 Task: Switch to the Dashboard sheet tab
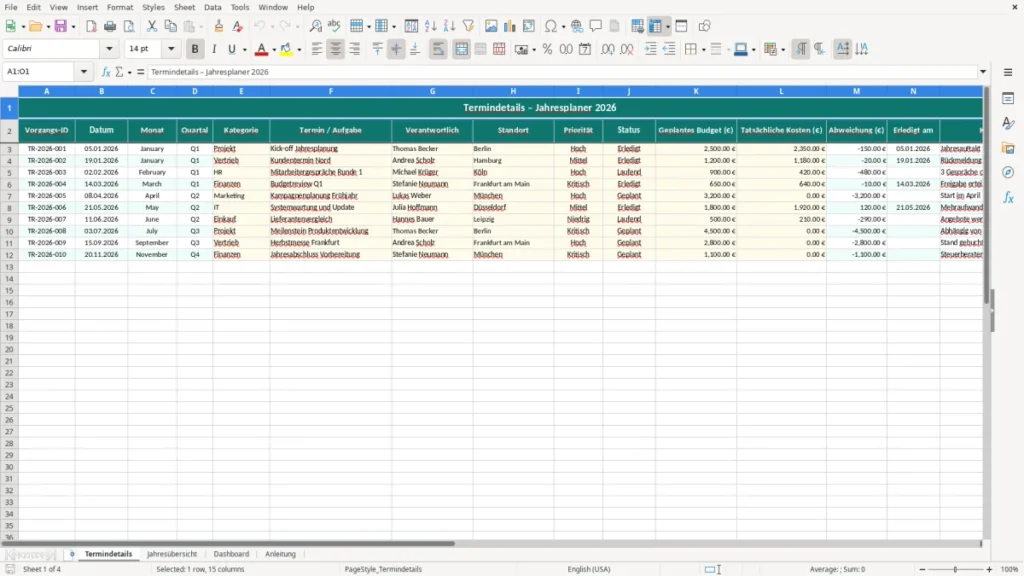point(231,554)
